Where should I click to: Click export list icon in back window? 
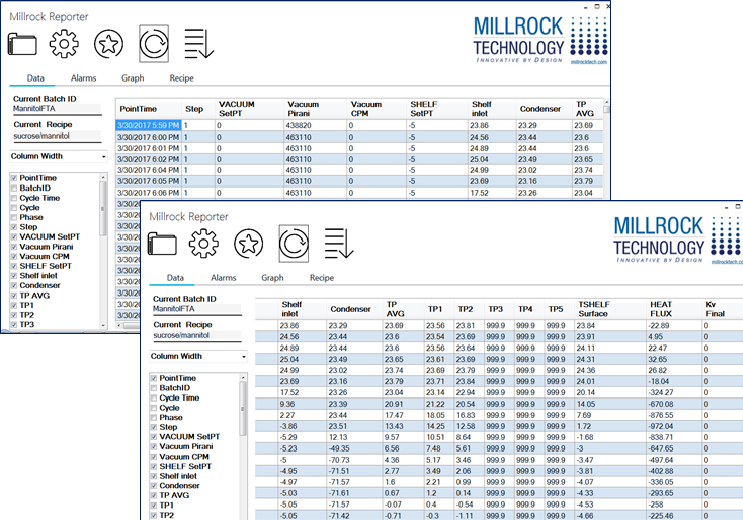pyautogui.click(x=199, y=44)
